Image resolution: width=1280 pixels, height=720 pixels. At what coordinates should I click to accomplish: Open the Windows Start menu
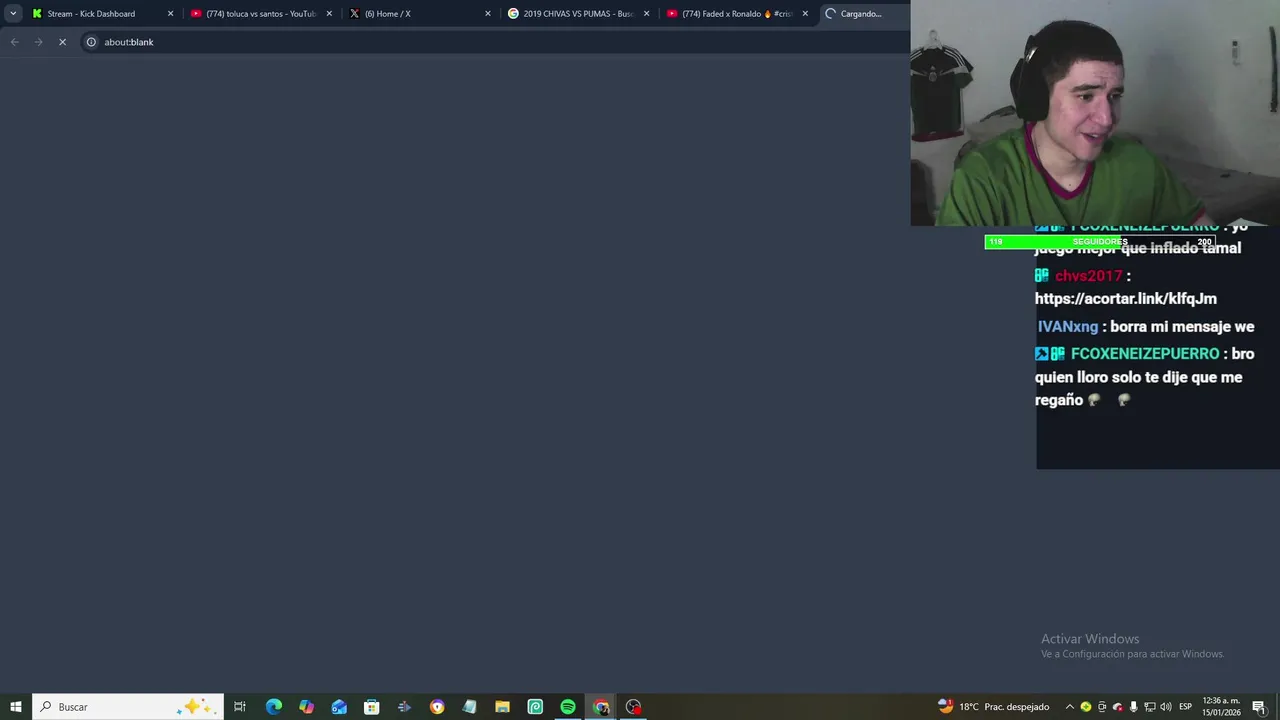[x=16, y=707]
